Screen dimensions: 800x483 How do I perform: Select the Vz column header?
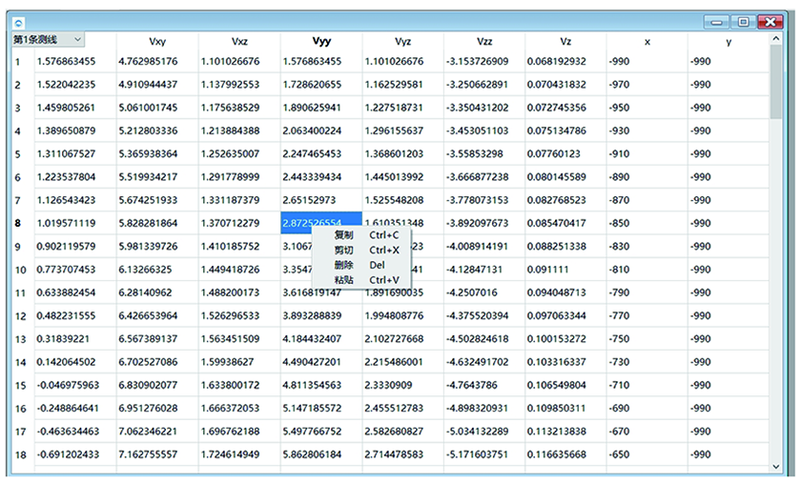(x=565, y=41)
